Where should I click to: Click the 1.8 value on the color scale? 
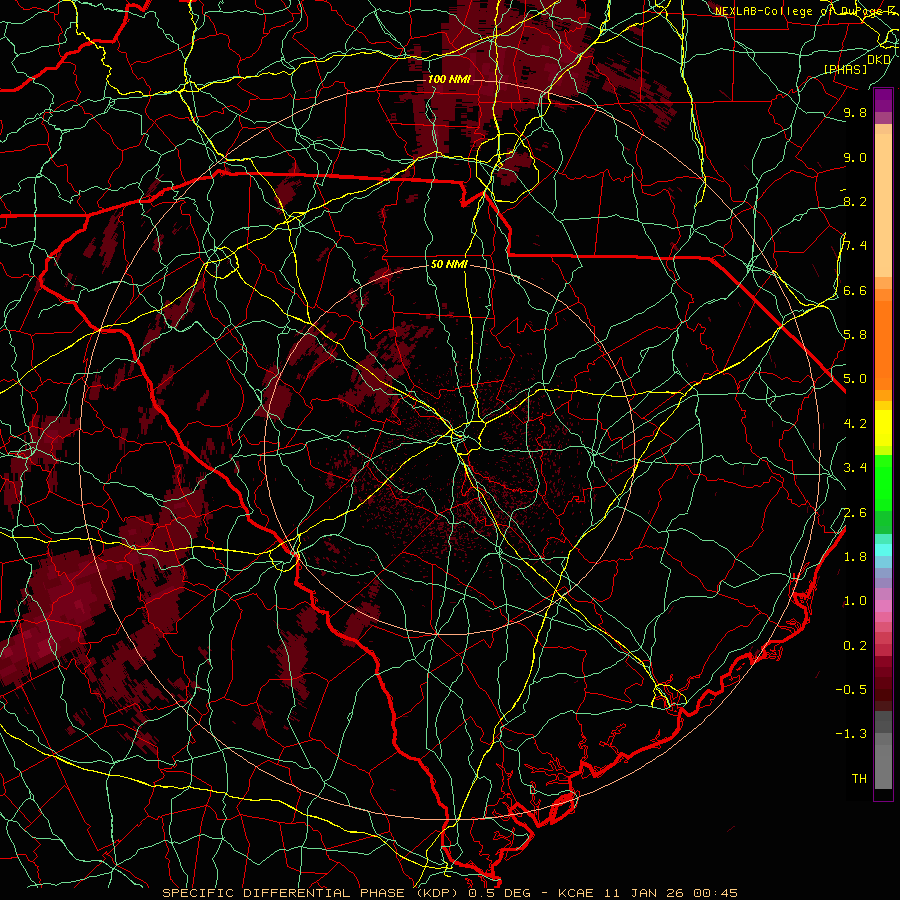(855, 557)
